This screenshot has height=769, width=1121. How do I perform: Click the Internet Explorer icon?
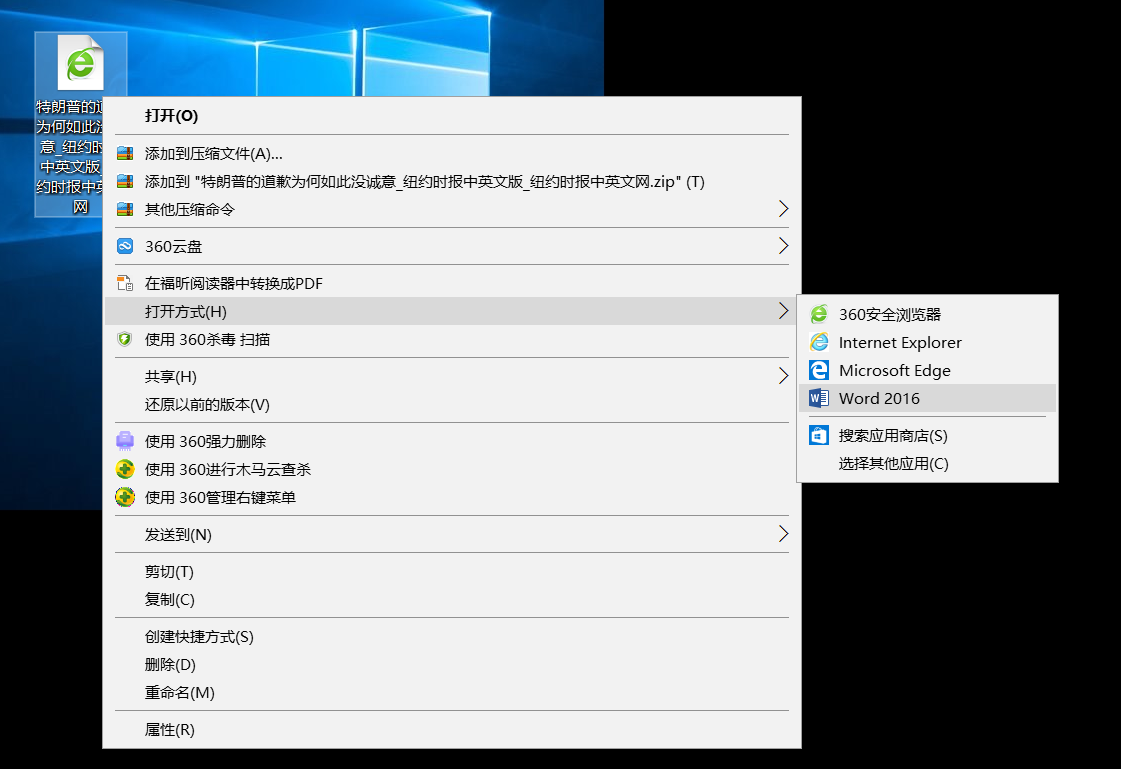tap(819, 342)
